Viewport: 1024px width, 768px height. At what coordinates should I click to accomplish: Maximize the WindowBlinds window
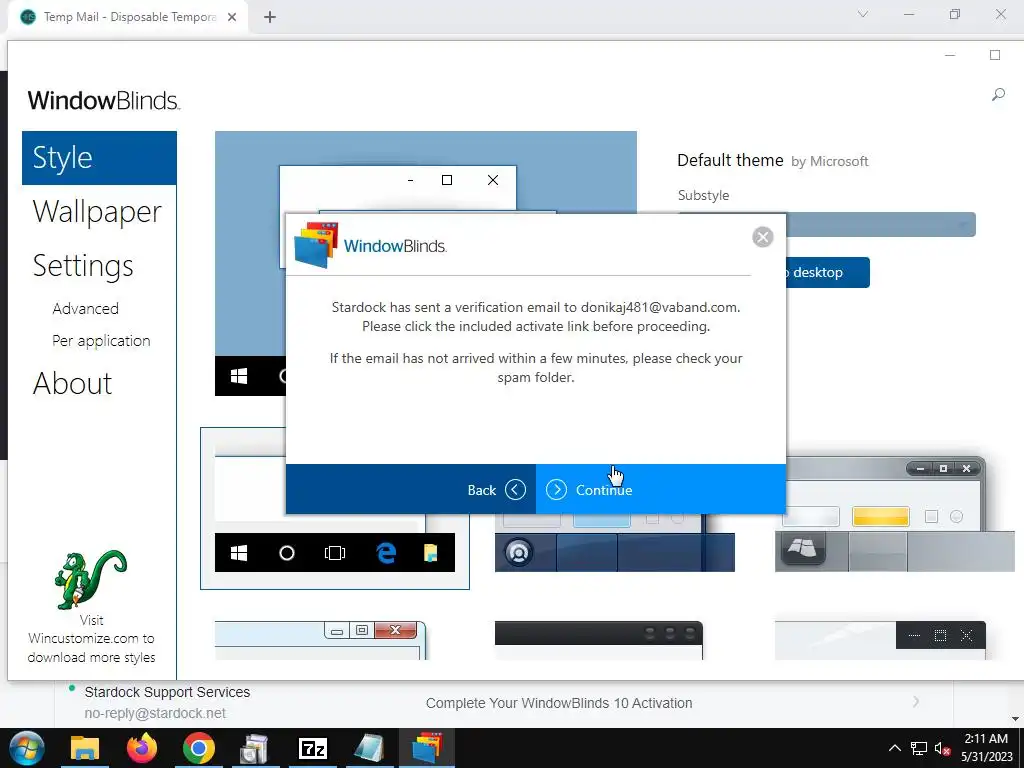pyautogui.click(x=995, y=55)
